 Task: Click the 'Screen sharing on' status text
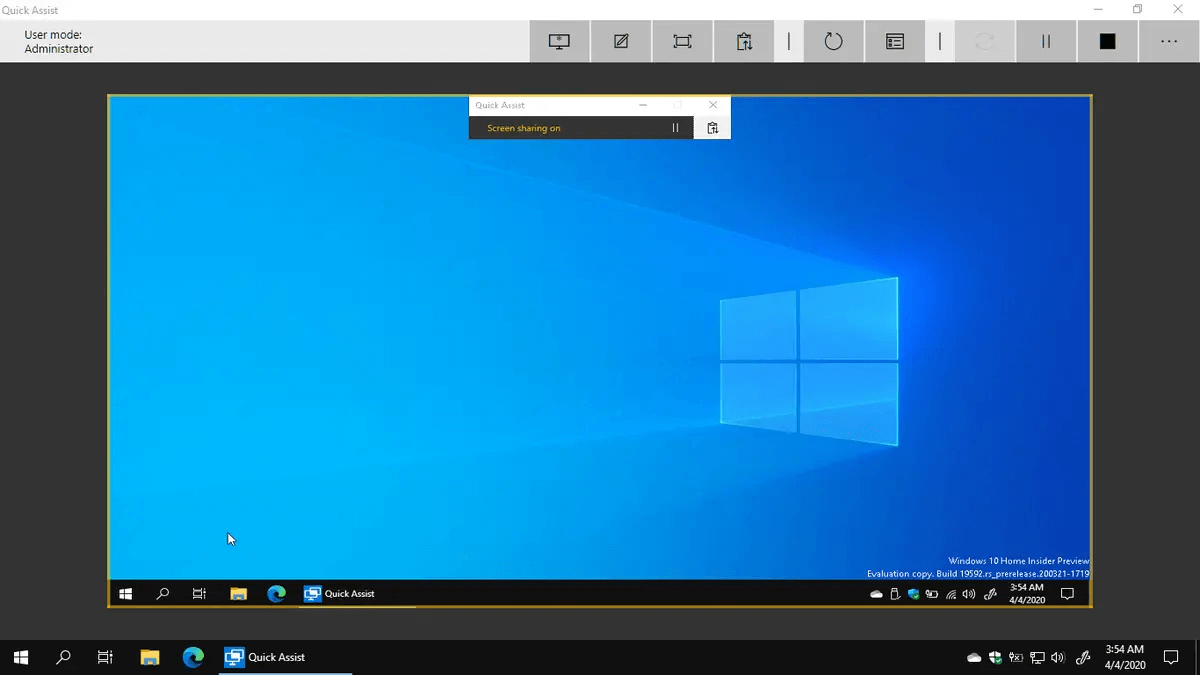click(524, 128)
